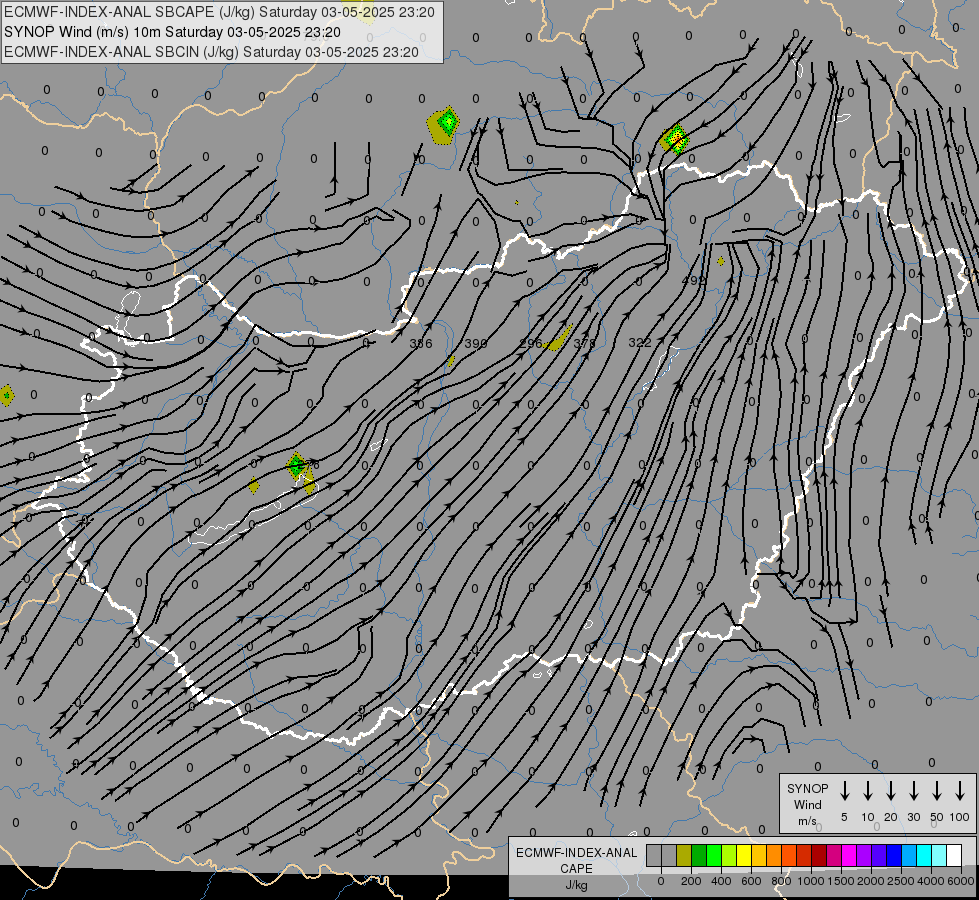Click the '400' tick label of the CAPE colorbar
The image size is (979, 900).
tap(721, 881)
